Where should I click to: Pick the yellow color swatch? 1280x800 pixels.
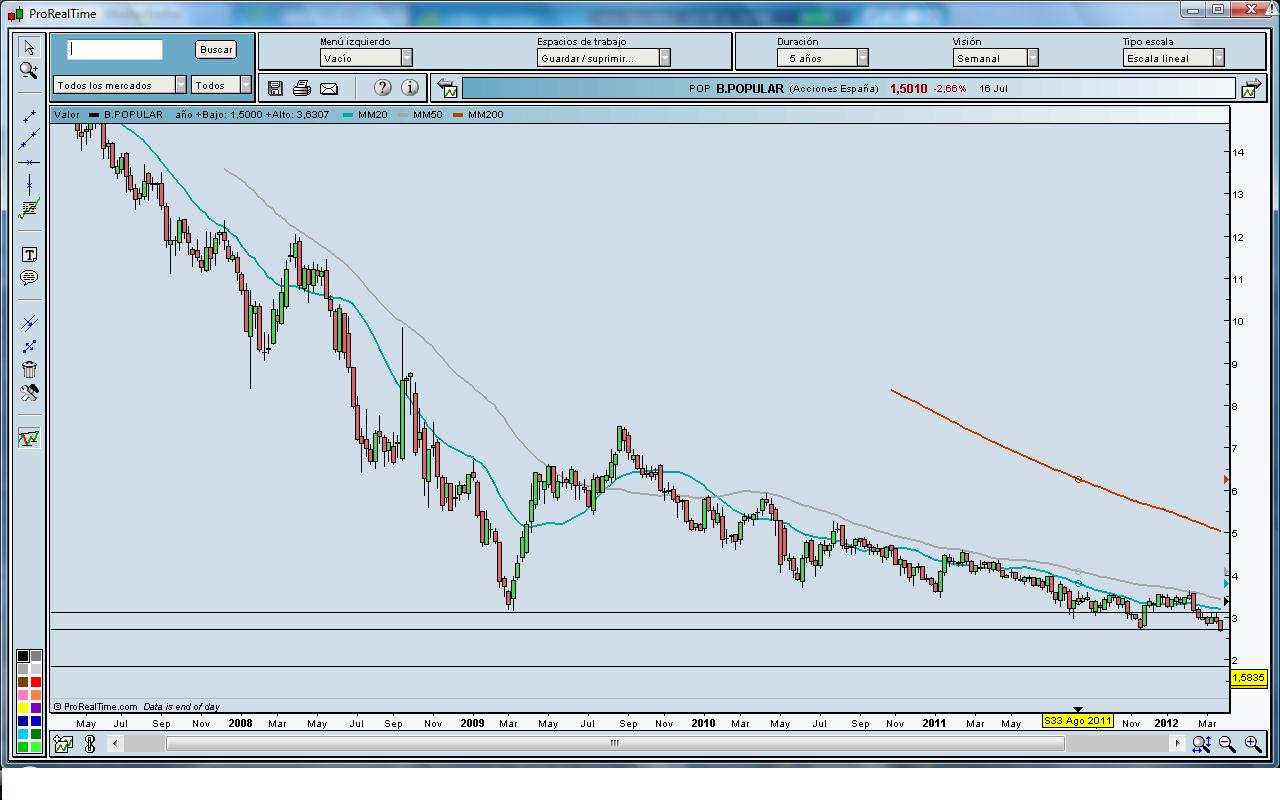click(x=23, y=708)
